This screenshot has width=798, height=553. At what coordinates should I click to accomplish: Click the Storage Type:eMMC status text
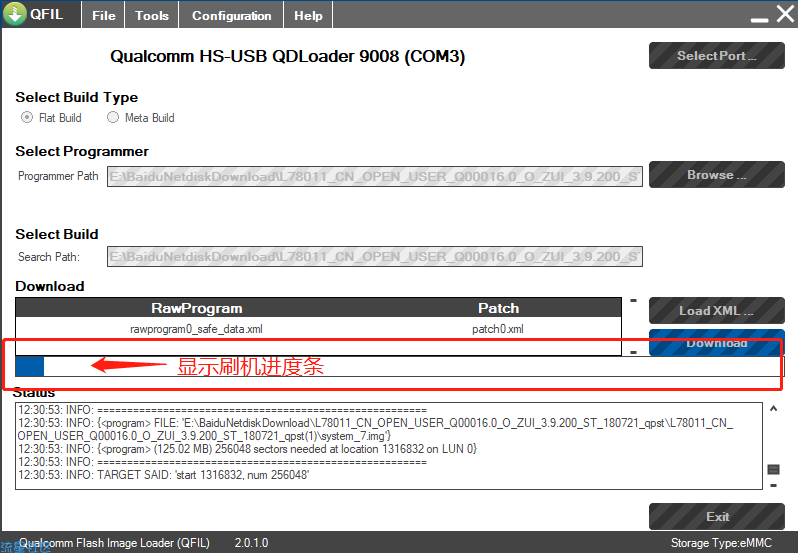(x=721, y=543)
